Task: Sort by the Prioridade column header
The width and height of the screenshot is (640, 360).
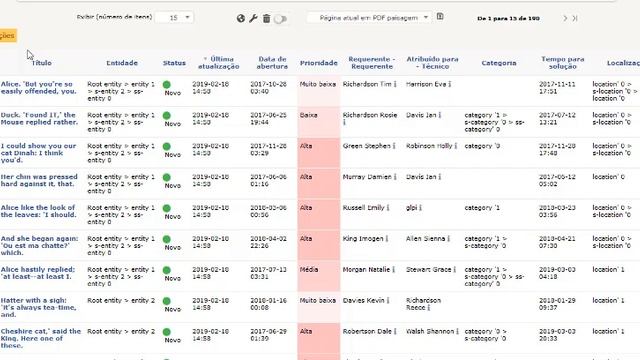Action: pos(318,63)
